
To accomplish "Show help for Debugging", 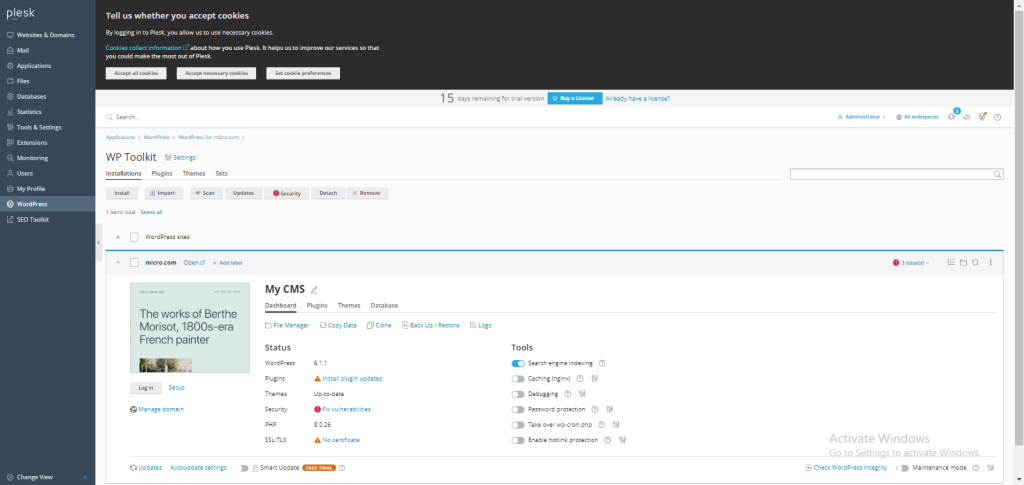I will (x=568, y=394).
